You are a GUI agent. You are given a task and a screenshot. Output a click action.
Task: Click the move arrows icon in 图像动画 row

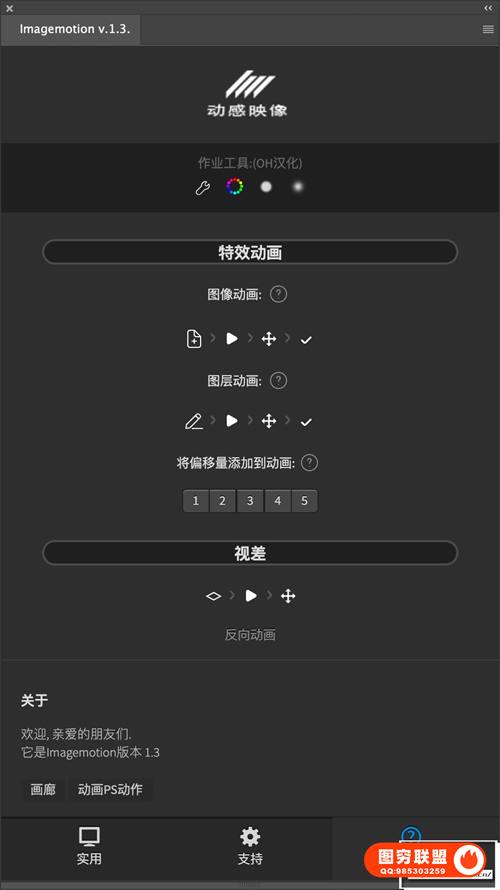[x=268, y=339]
